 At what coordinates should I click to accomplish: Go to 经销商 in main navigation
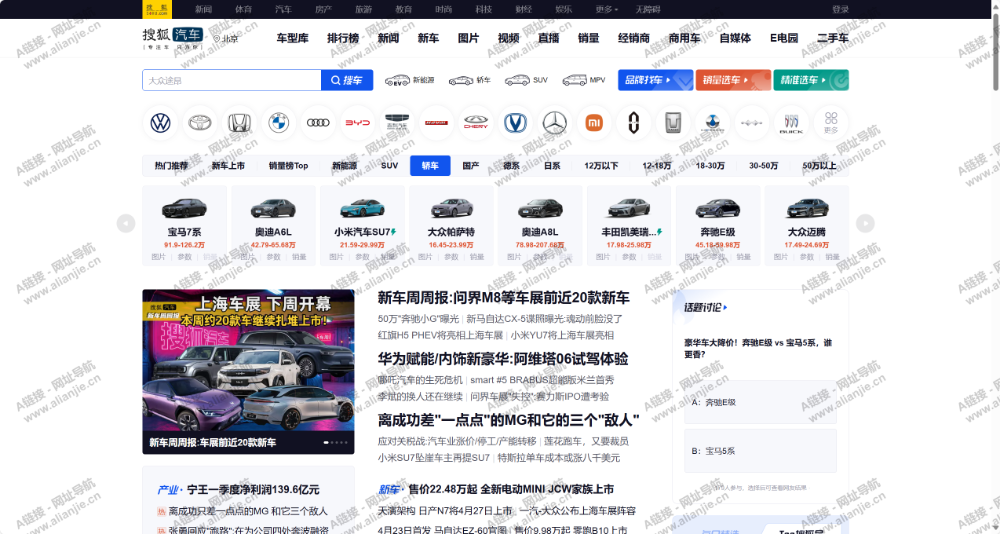pyautogui.click(x=634, y=38)
